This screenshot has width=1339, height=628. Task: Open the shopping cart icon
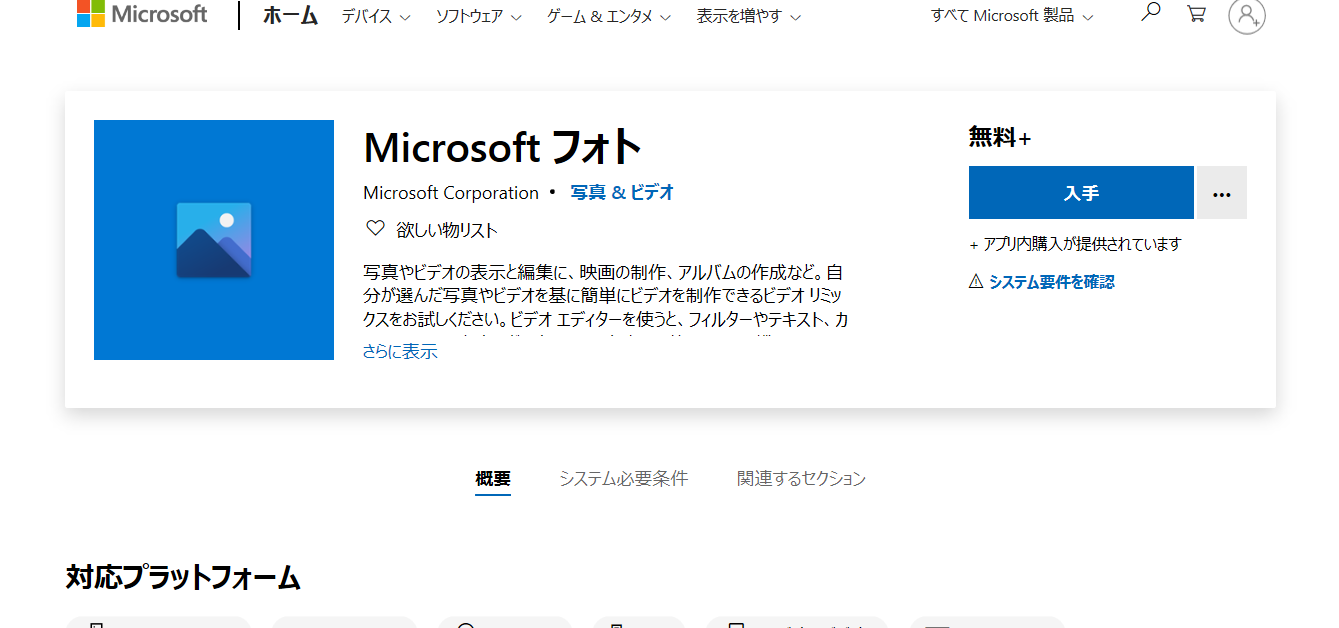click(1195, 14)
